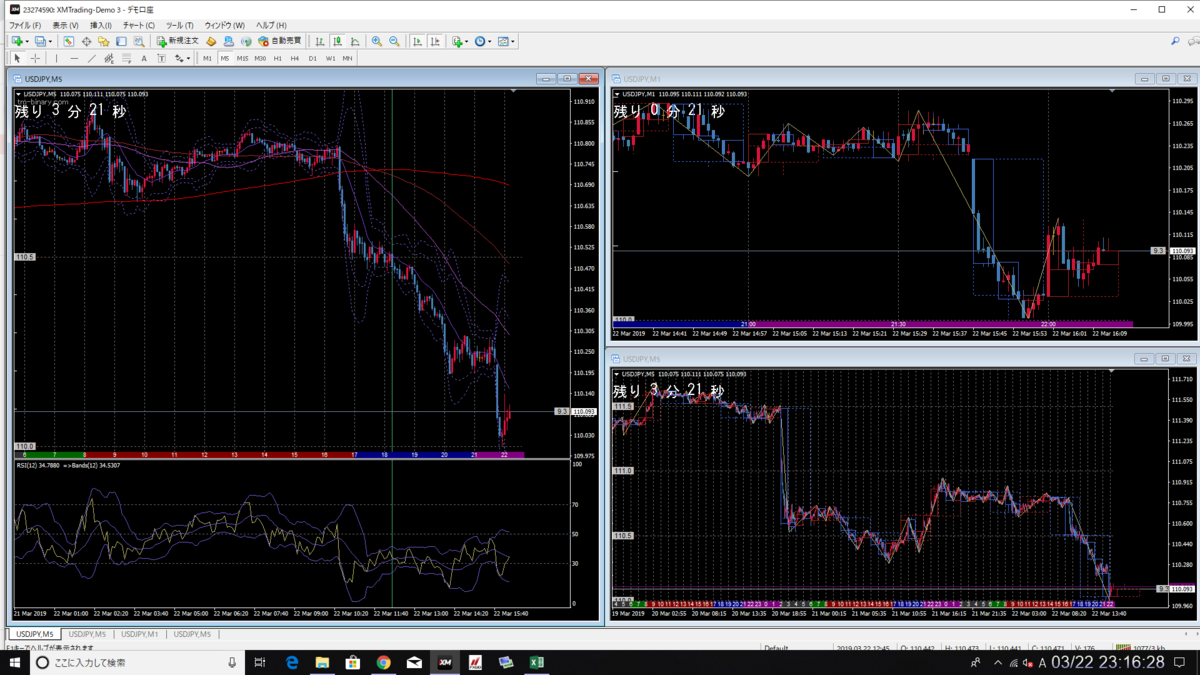The height and width of the screenshot is (675, 1200).
Task: Click the 新規注文 new order button
Action: click(x=177, y=41)
